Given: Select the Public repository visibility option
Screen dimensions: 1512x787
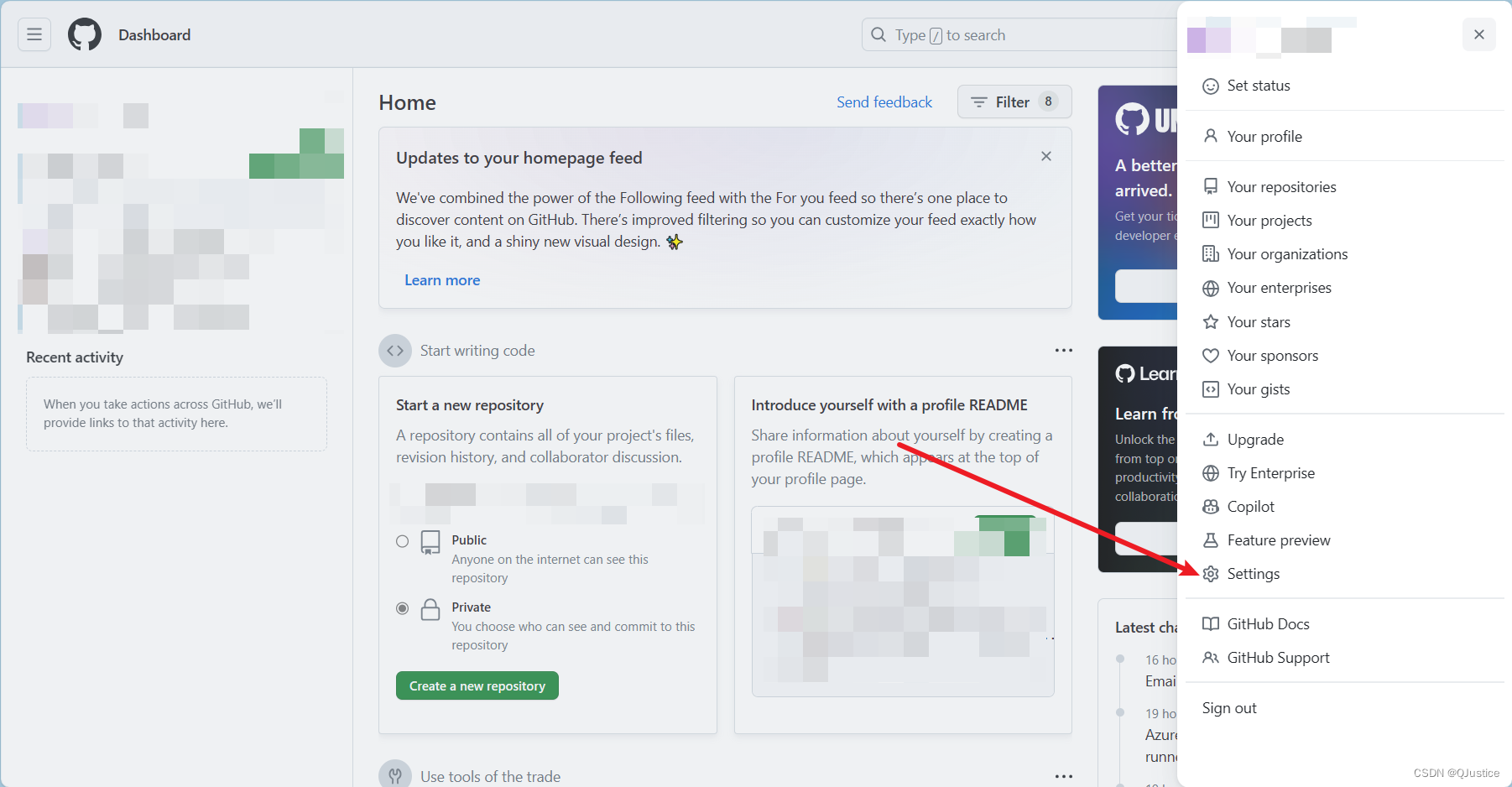Looking at the screenshot, I should [x=402, y=541].
